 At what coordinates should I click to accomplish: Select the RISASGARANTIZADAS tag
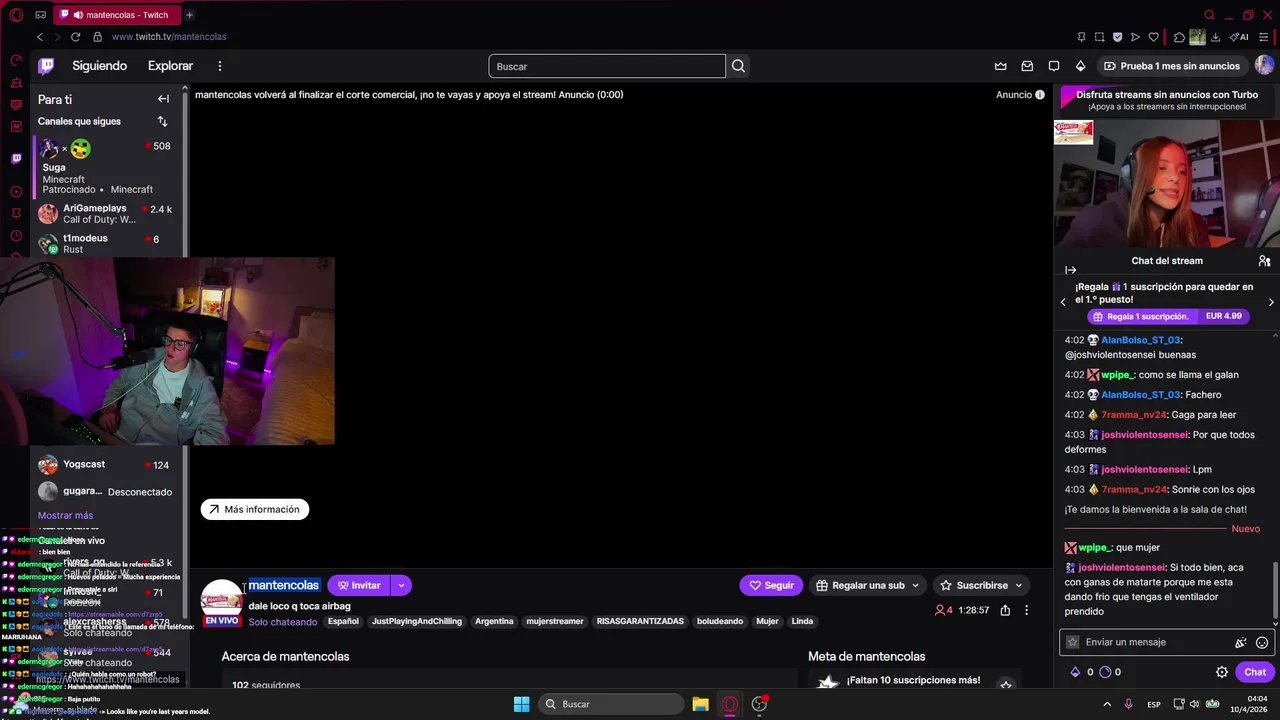pos(640,621)
